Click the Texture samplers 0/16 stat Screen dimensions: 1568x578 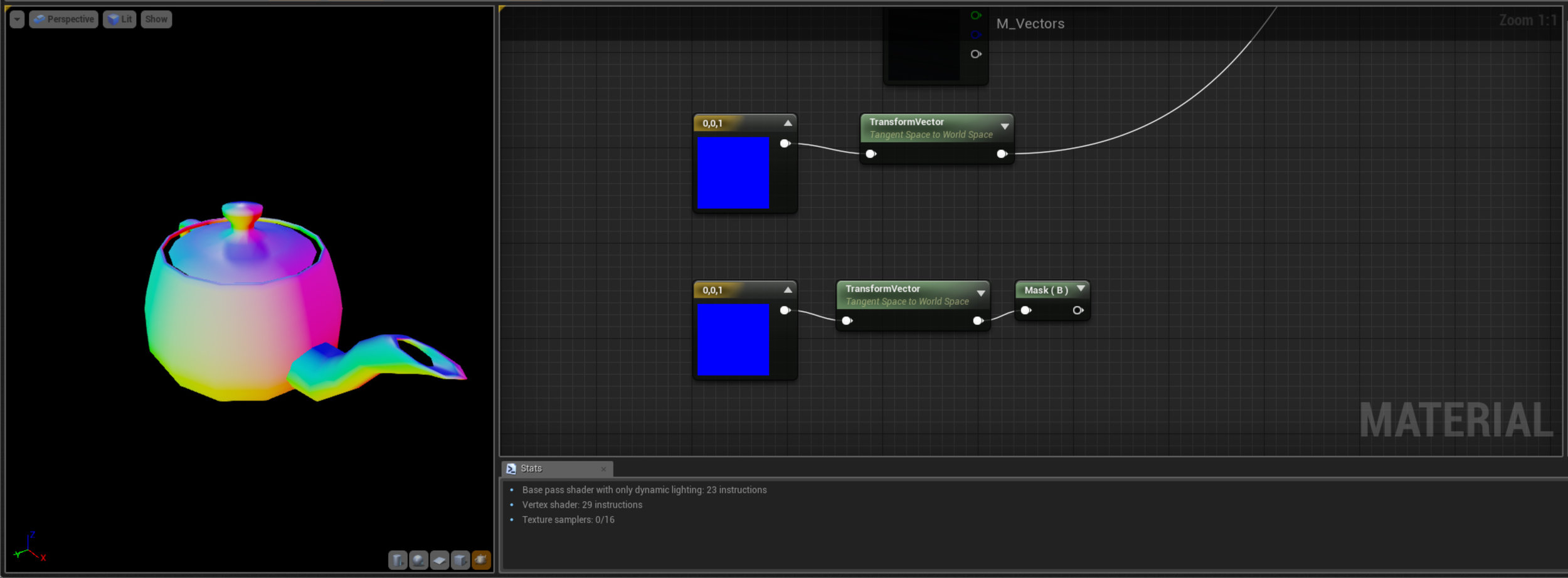click(x=568, y=520)
